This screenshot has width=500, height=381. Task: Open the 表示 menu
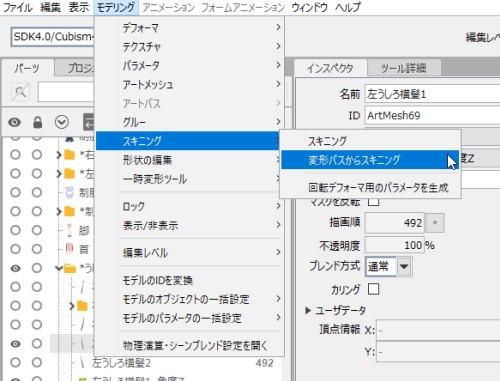[x=79, y=7]
